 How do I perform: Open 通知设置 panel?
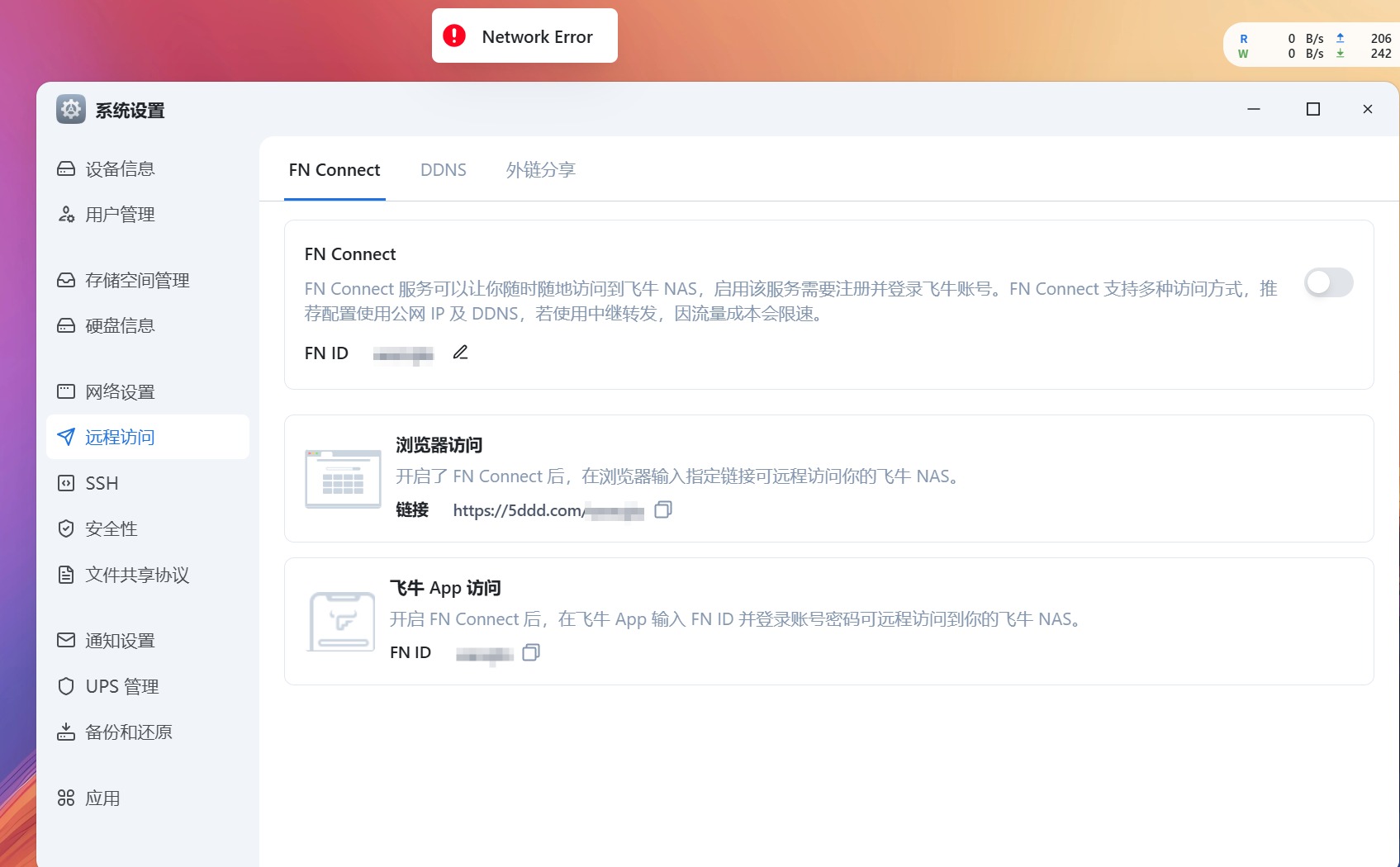click(119, 640)
